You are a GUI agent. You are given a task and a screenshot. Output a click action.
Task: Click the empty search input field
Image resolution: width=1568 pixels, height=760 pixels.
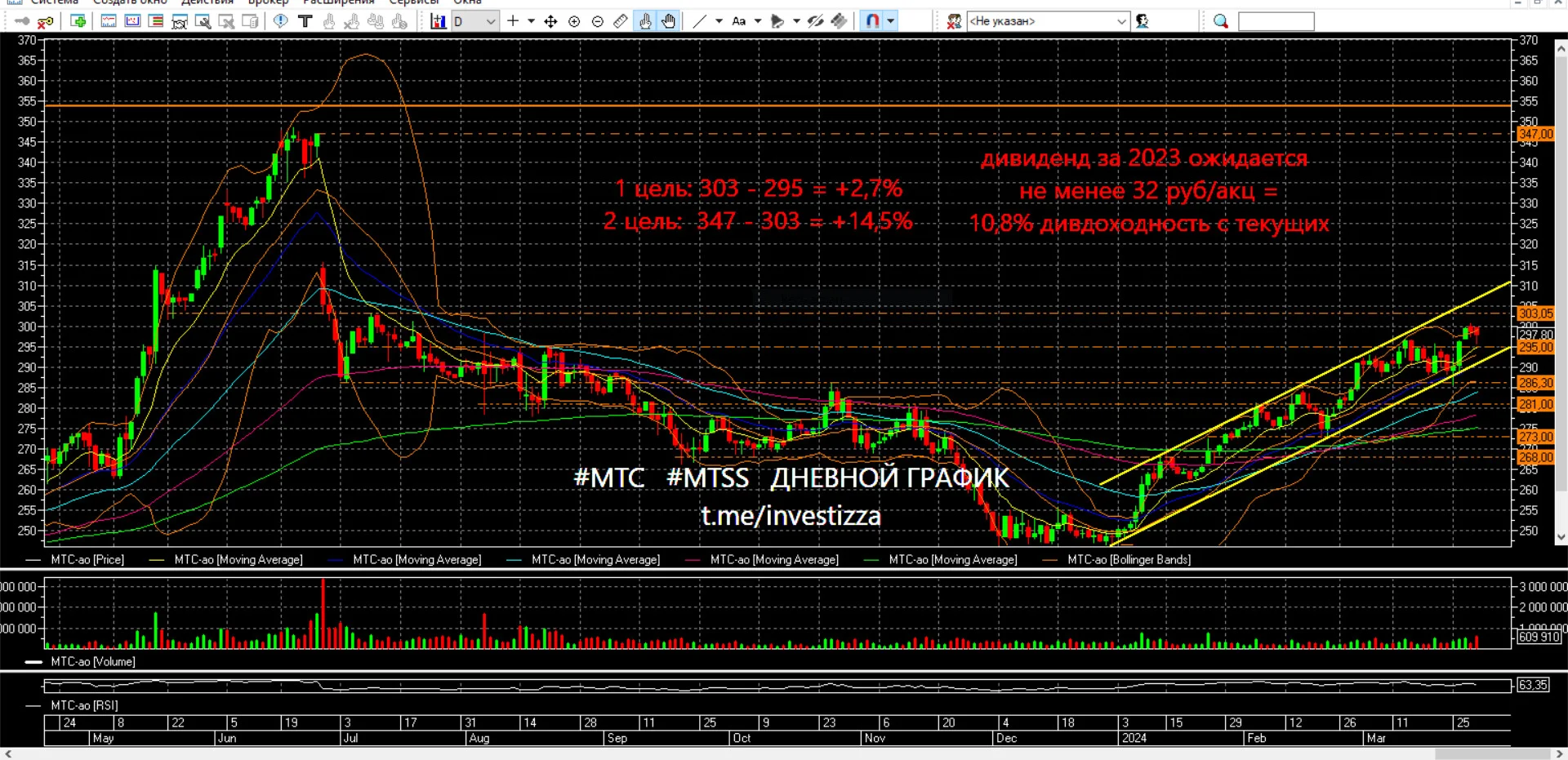(1276, 21)
